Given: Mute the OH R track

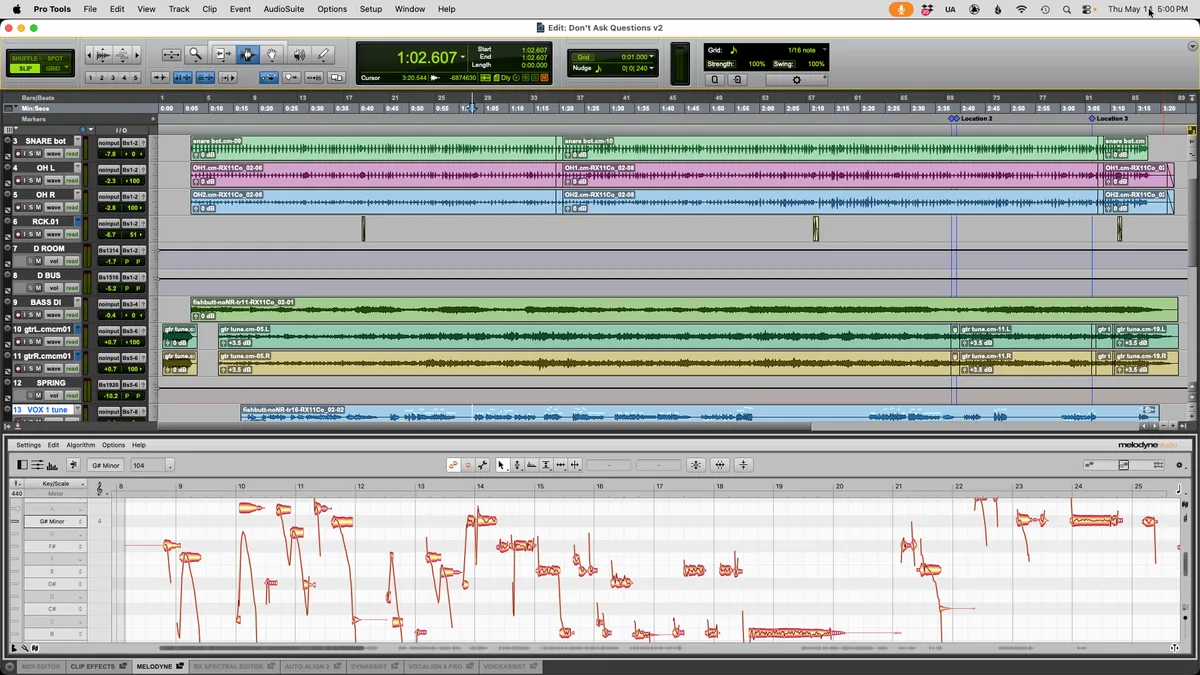Looking at the screenshot, I should (x=38, y=207).
